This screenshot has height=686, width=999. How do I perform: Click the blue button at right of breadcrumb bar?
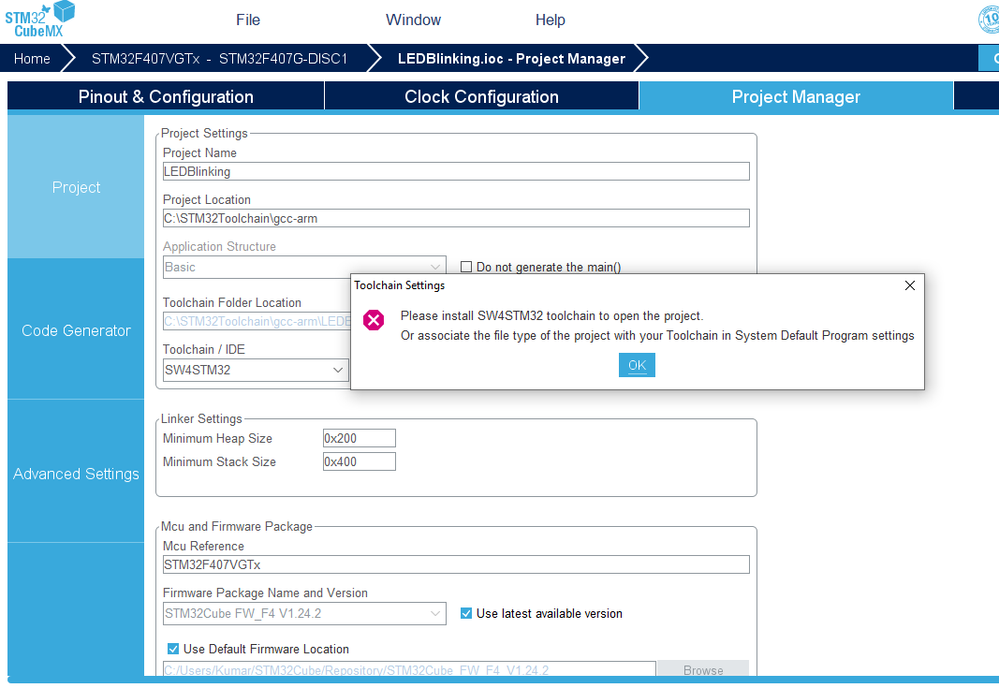(x=988, y=59)
